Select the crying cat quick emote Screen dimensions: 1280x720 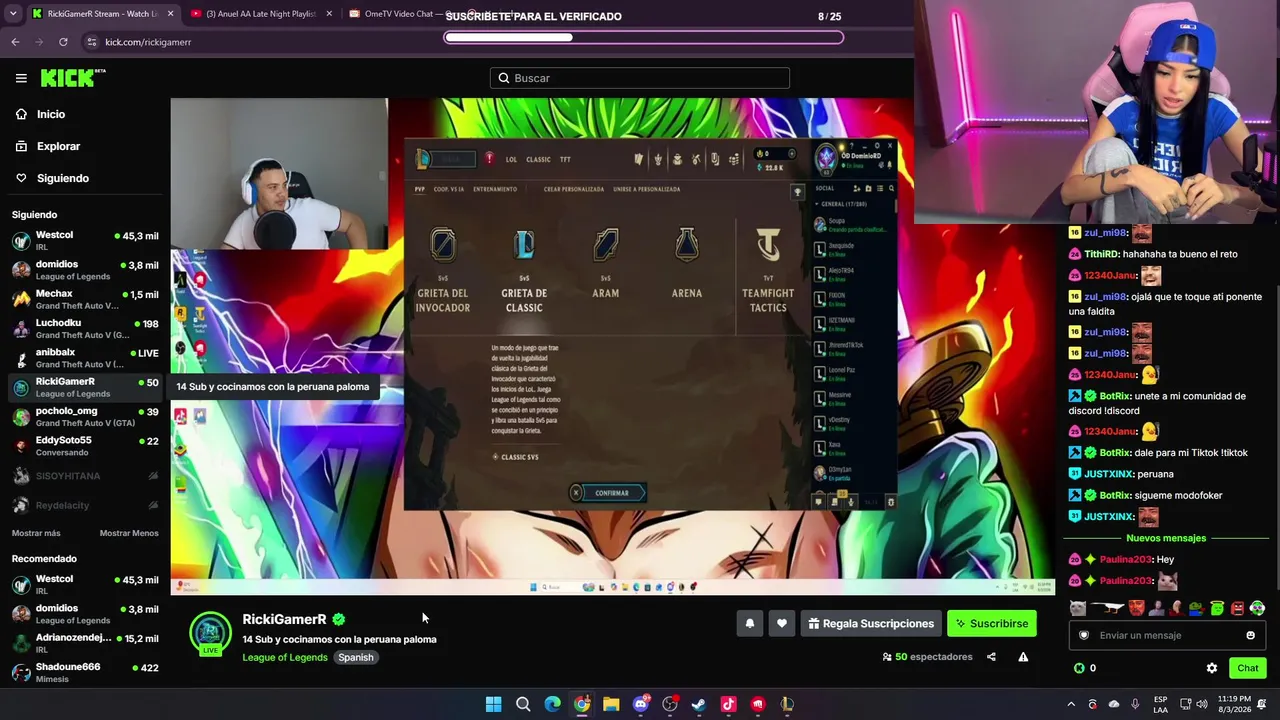point(1077,608)
